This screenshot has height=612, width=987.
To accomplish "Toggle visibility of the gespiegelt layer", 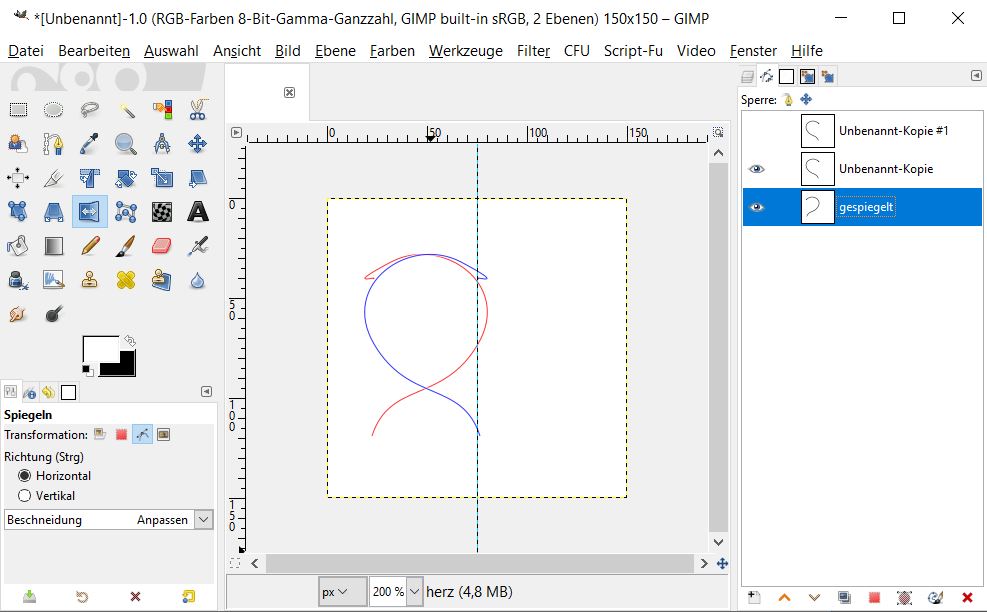I will [757, 207].
